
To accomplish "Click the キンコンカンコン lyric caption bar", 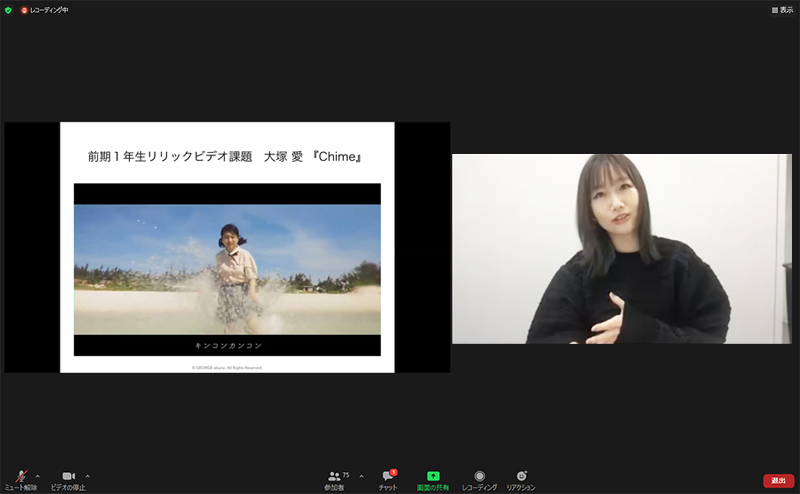I will coord(227,345).
